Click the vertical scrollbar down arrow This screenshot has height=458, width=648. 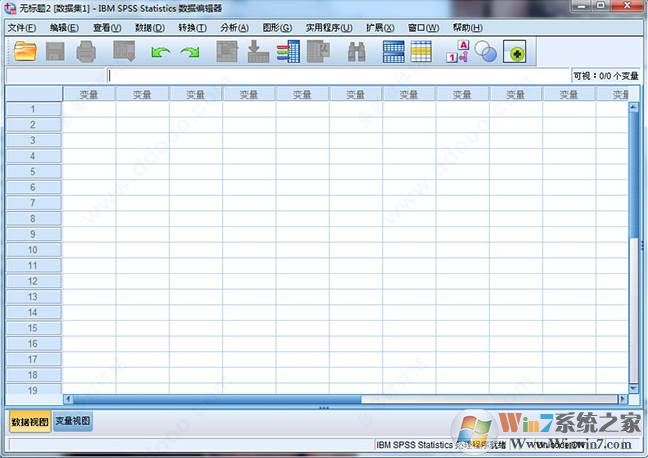click(633, 388)
